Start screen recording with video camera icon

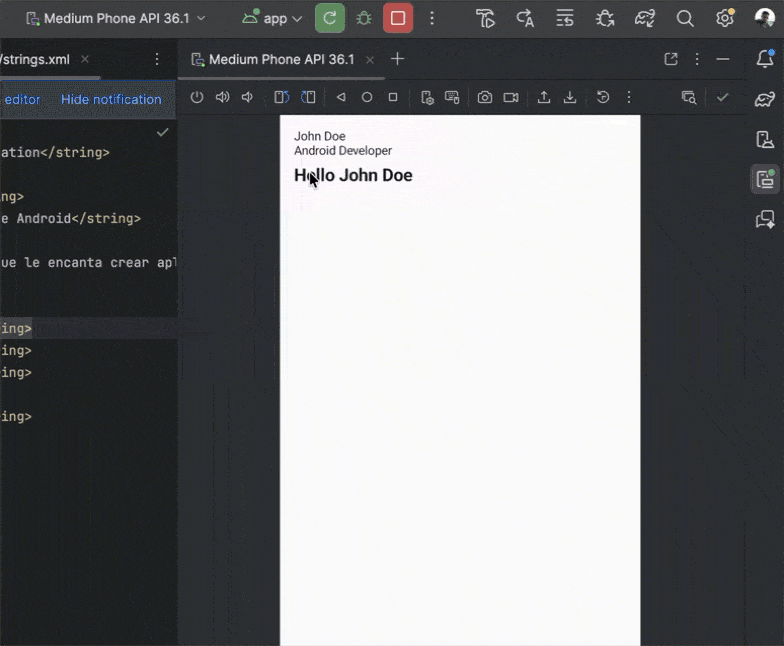[511, 98]
